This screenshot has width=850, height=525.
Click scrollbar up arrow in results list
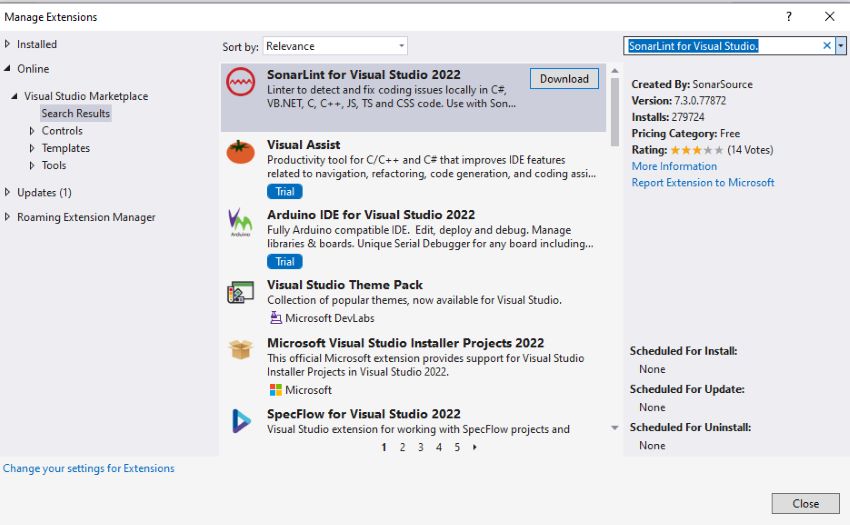coord(615,71)
